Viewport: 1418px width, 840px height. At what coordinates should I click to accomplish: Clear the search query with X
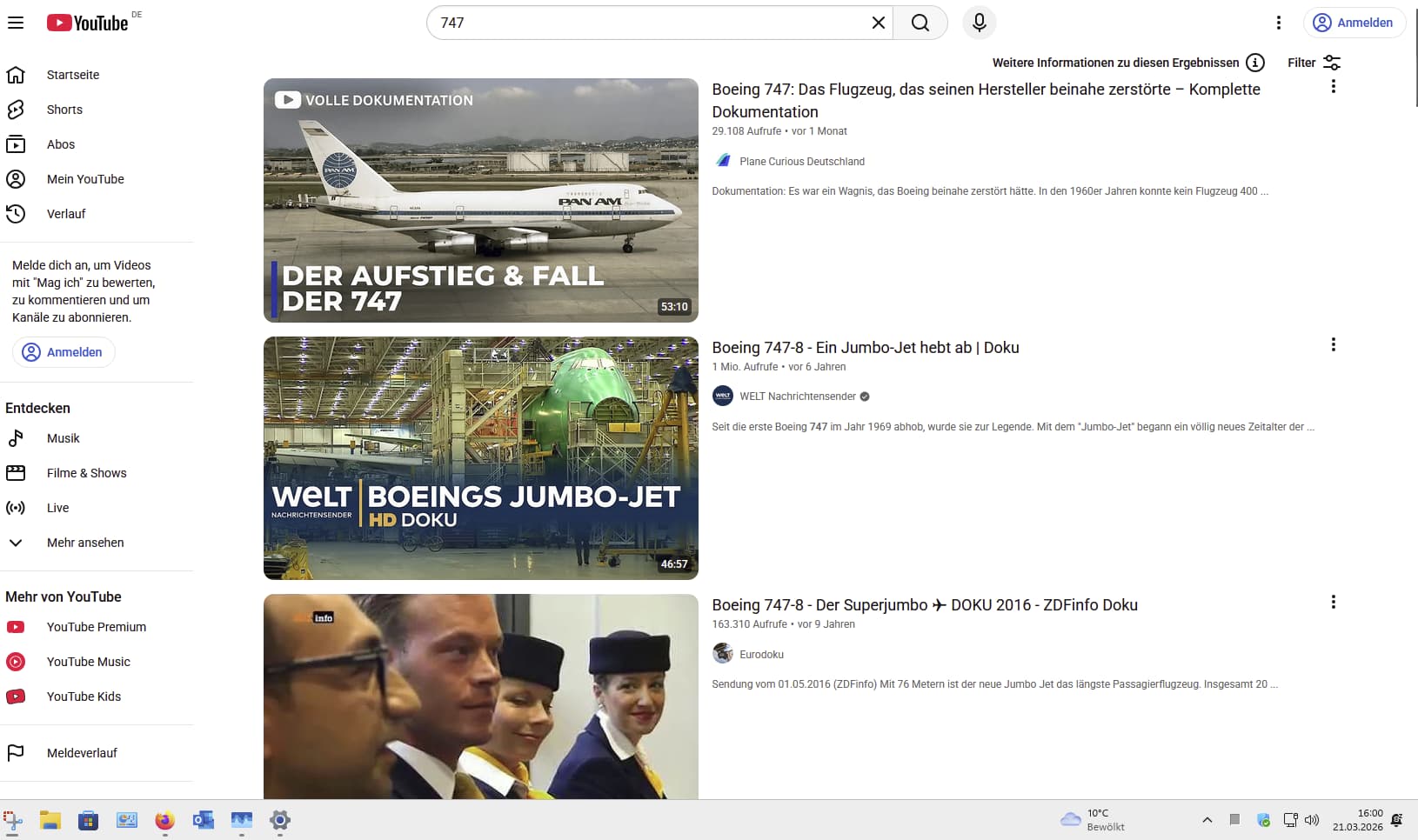[x=878, y=23]
